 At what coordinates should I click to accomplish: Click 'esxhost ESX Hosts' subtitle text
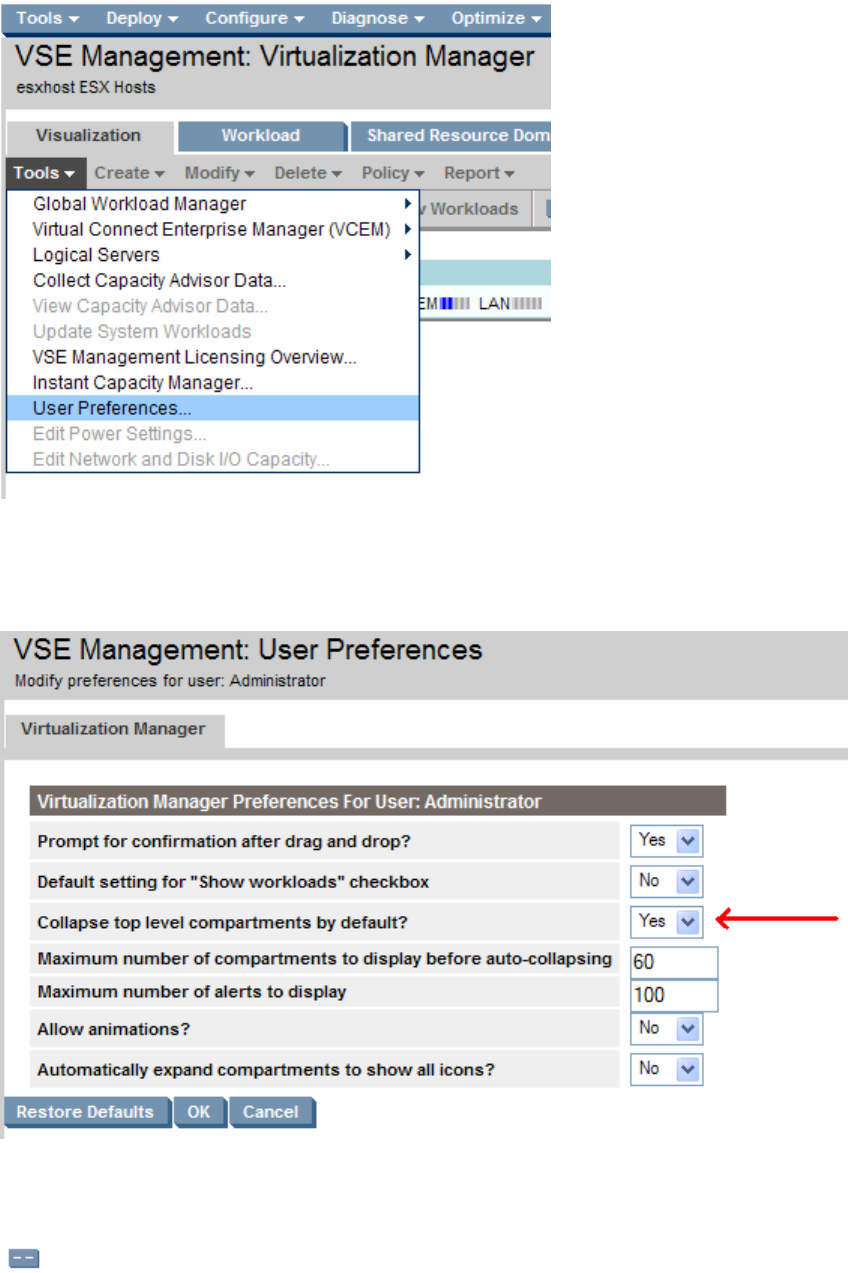(86, 88)
